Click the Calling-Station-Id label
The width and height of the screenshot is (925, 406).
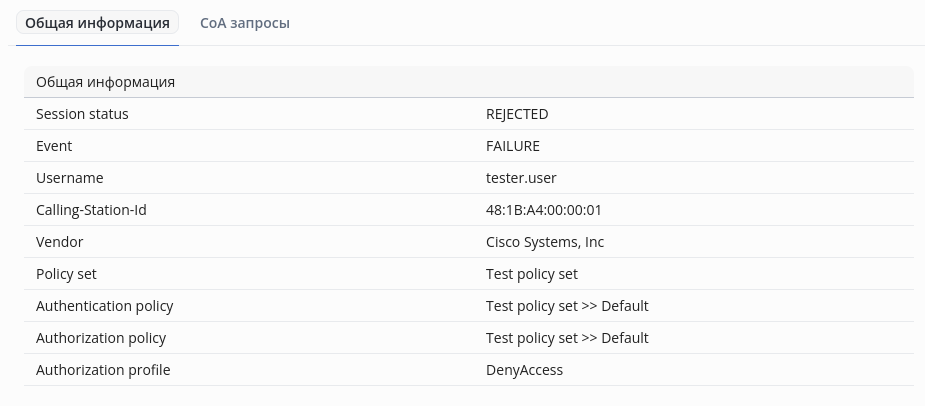[98, 210]
